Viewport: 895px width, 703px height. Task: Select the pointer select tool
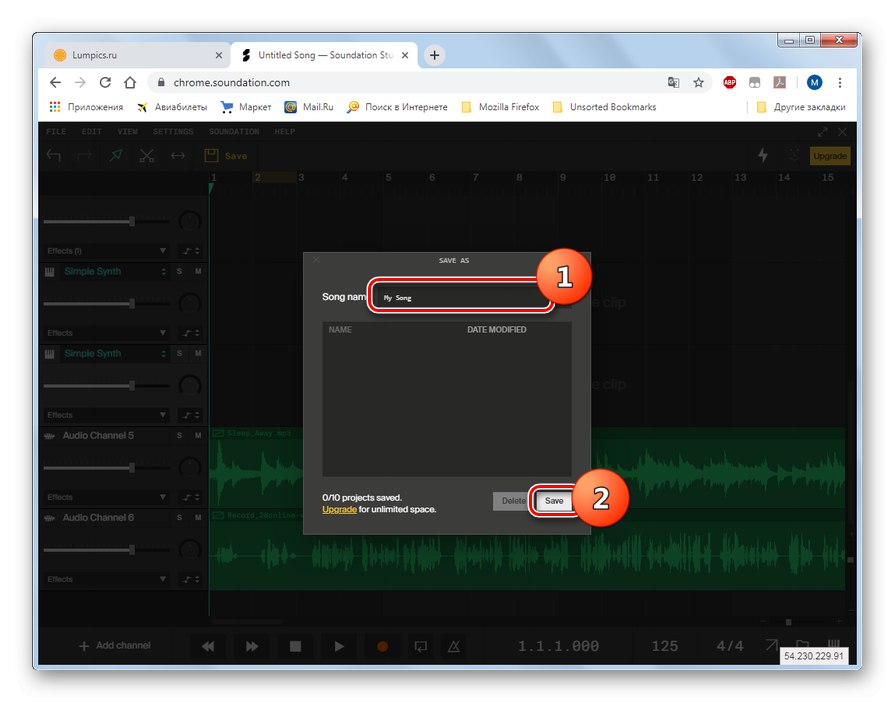[116, 155]
